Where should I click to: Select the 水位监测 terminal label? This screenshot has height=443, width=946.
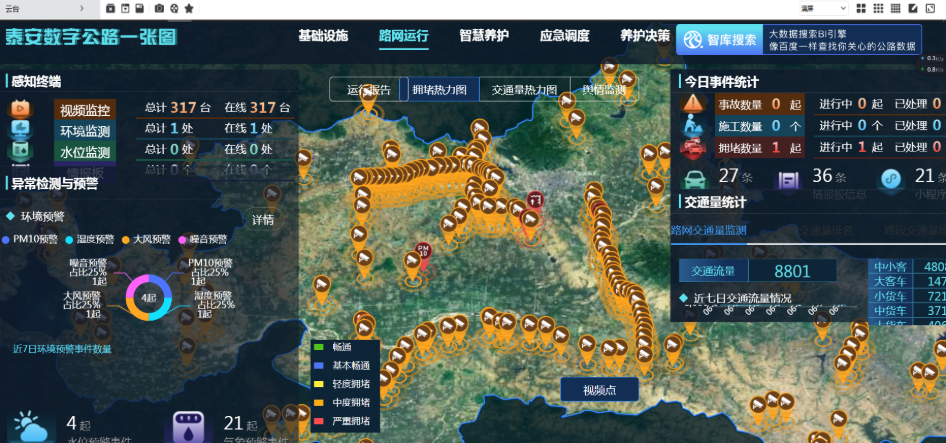85,151
